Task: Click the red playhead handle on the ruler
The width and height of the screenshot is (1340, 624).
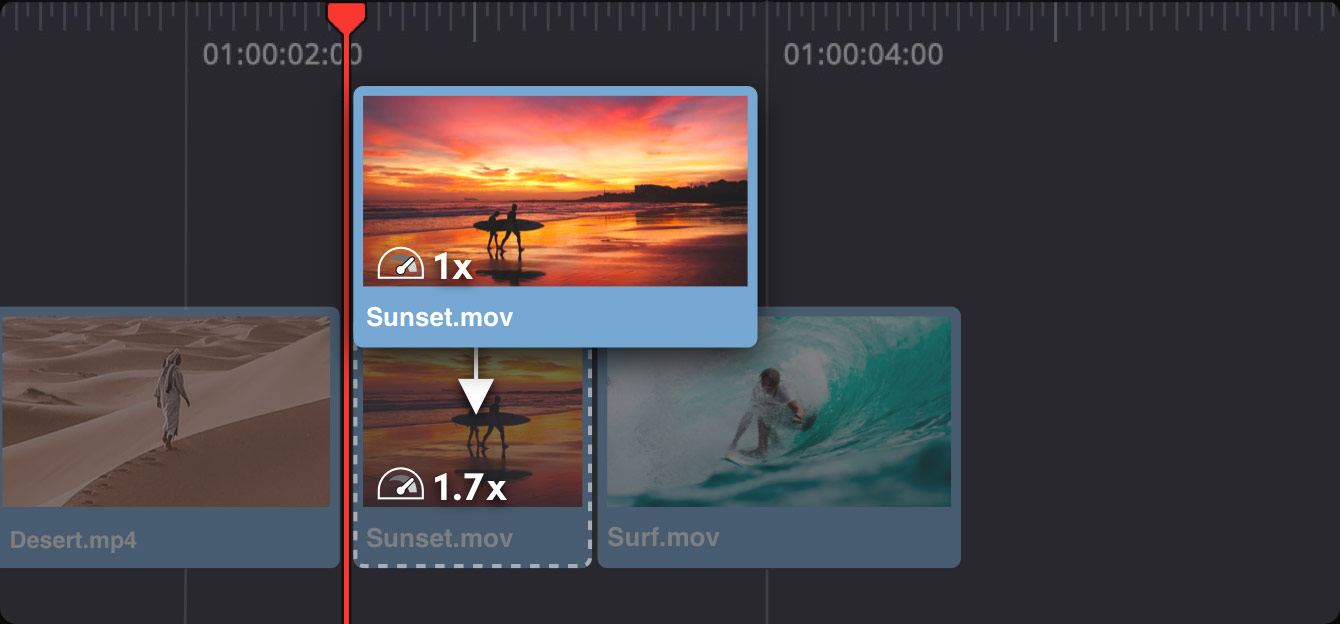Action: coord(347,14)
